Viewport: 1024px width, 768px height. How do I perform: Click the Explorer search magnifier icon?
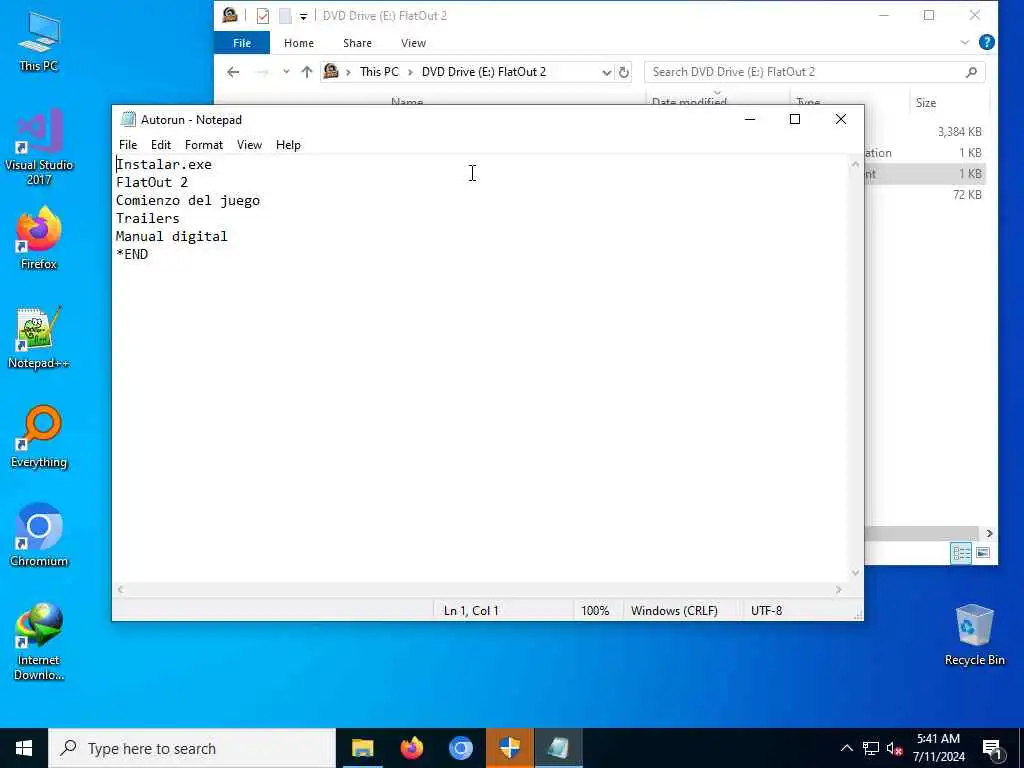coord(971,72)
